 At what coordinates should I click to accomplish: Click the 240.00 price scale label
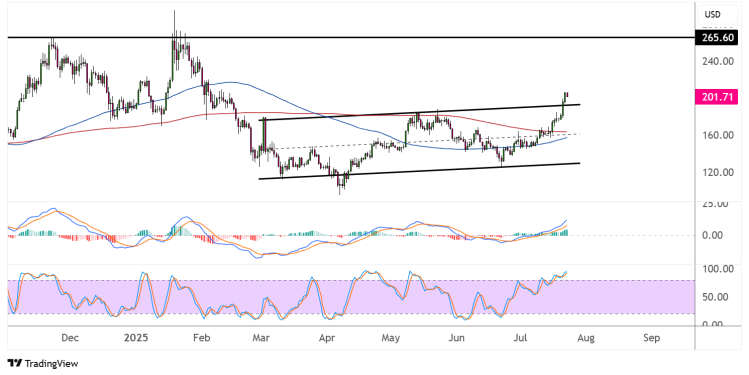pos(718,61)
